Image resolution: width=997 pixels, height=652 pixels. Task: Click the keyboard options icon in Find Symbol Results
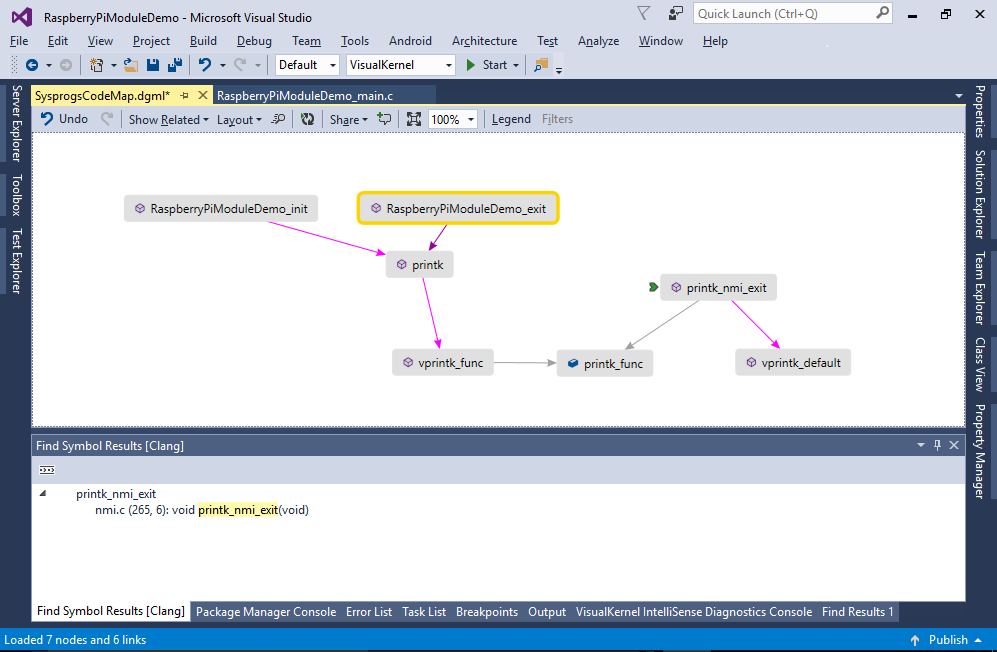click(47, 470)
